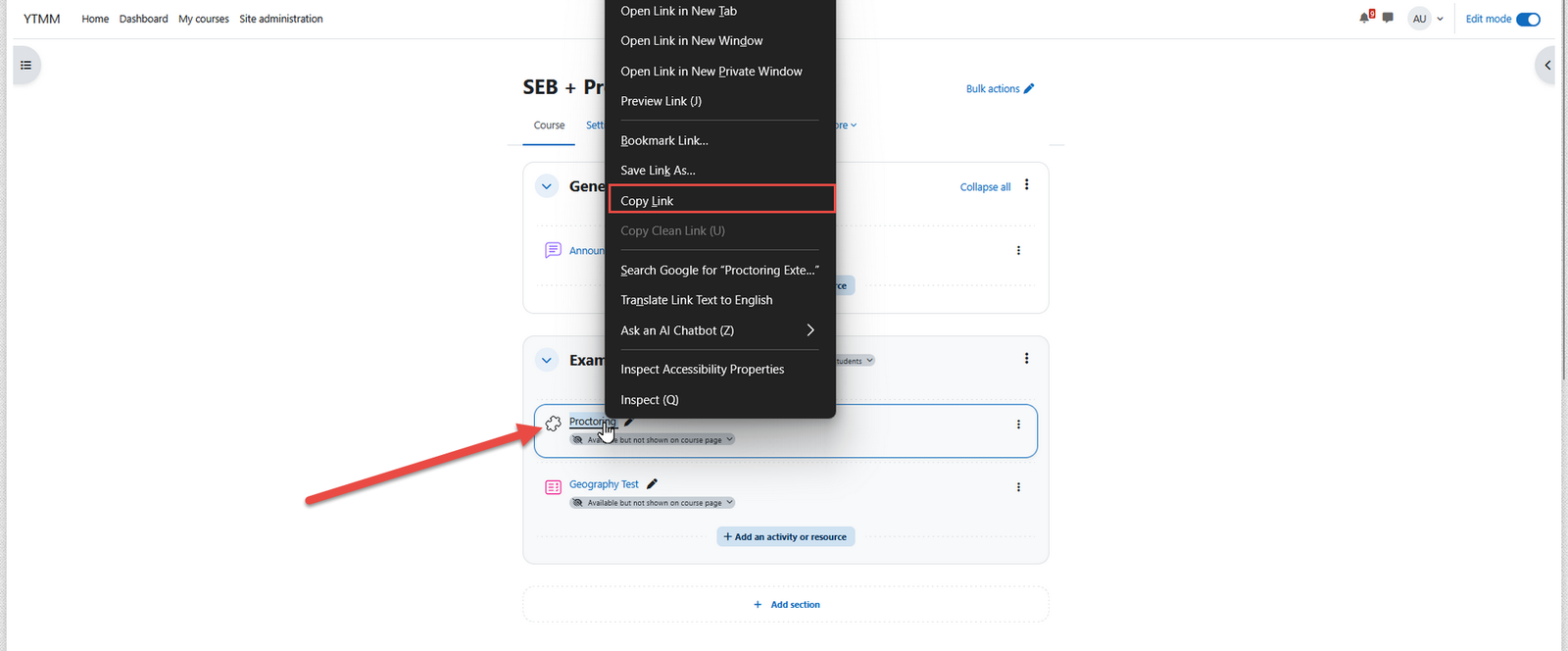Viewport: 1568px width, 651px height.
Task: Click the Add section button
Action: tap(786, 605)
